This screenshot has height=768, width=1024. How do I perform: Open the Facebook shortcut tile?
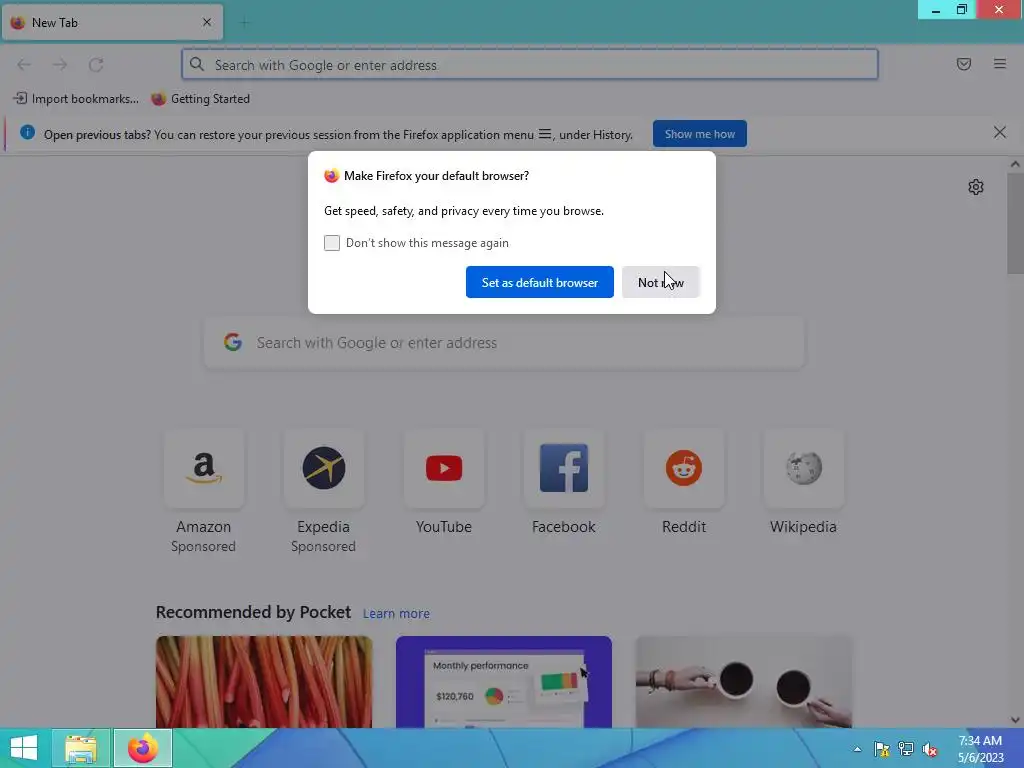(x=564, y=468)
